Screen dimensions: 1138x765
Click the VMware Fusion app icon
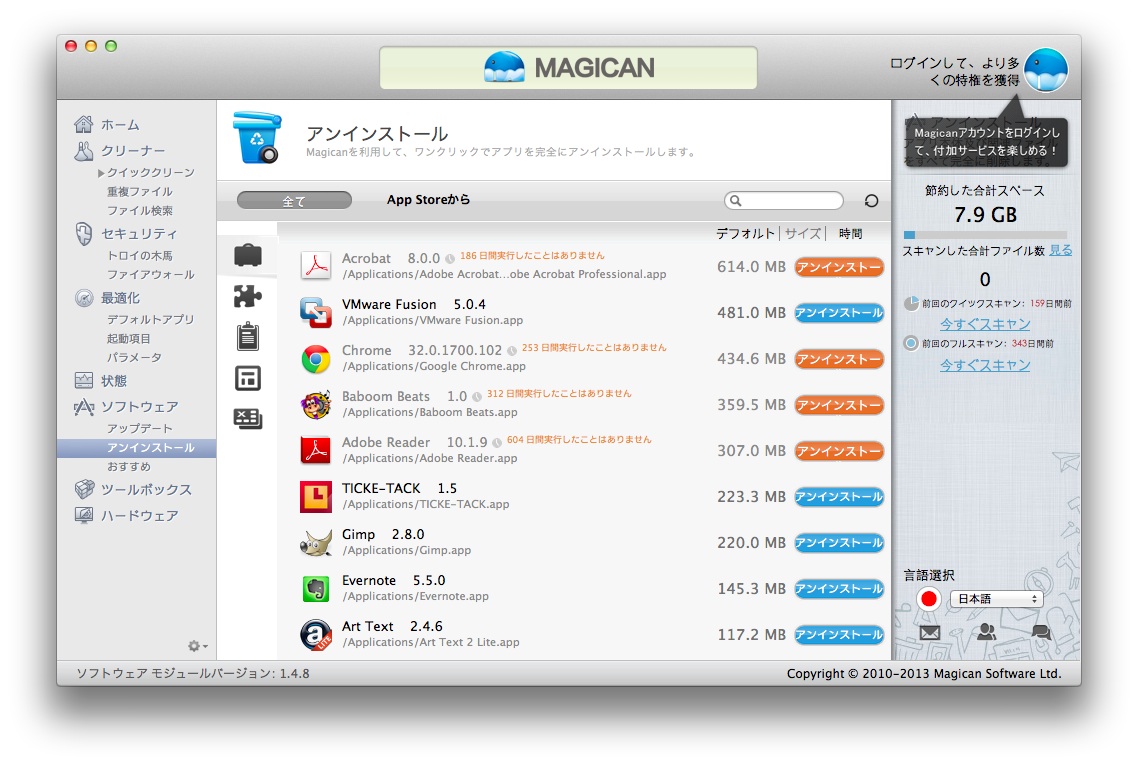coord(316,312)
